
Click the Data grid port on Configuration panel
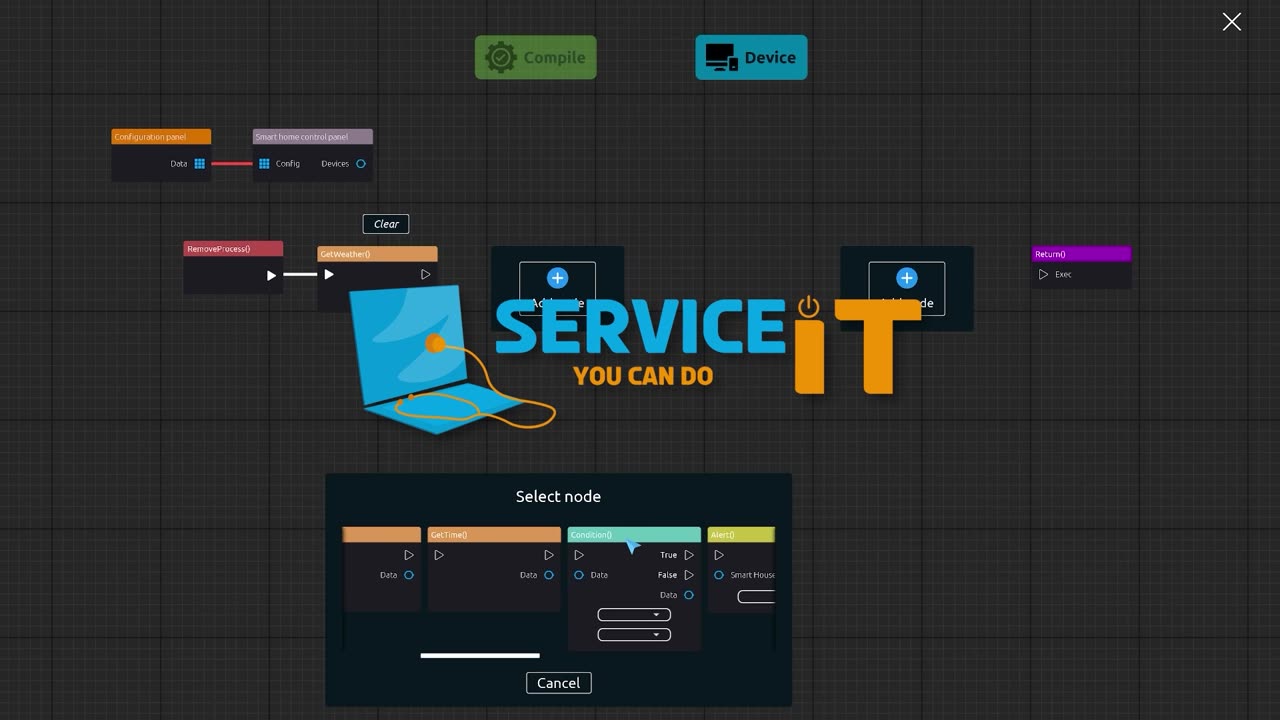click(x=200, y=164)
